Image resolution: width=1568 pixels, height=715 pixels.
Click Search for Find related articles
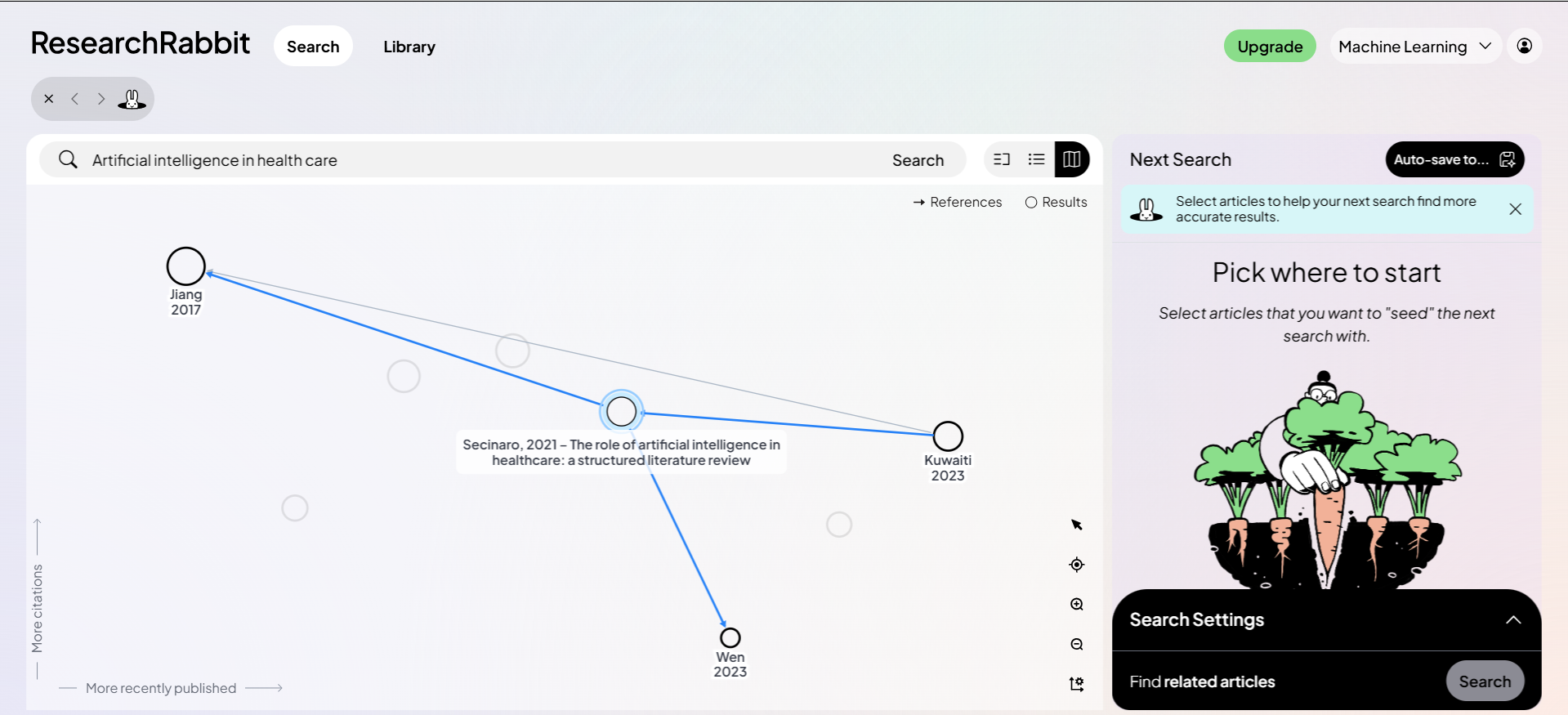[x=1485, y=681]
